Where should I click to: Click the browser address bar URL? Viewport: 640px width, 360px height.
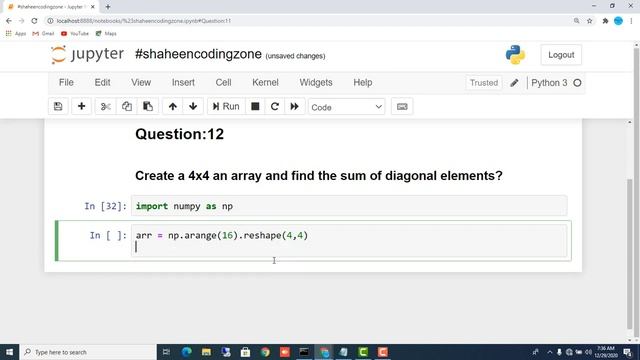pyautogui.click(x=144, y=21)
